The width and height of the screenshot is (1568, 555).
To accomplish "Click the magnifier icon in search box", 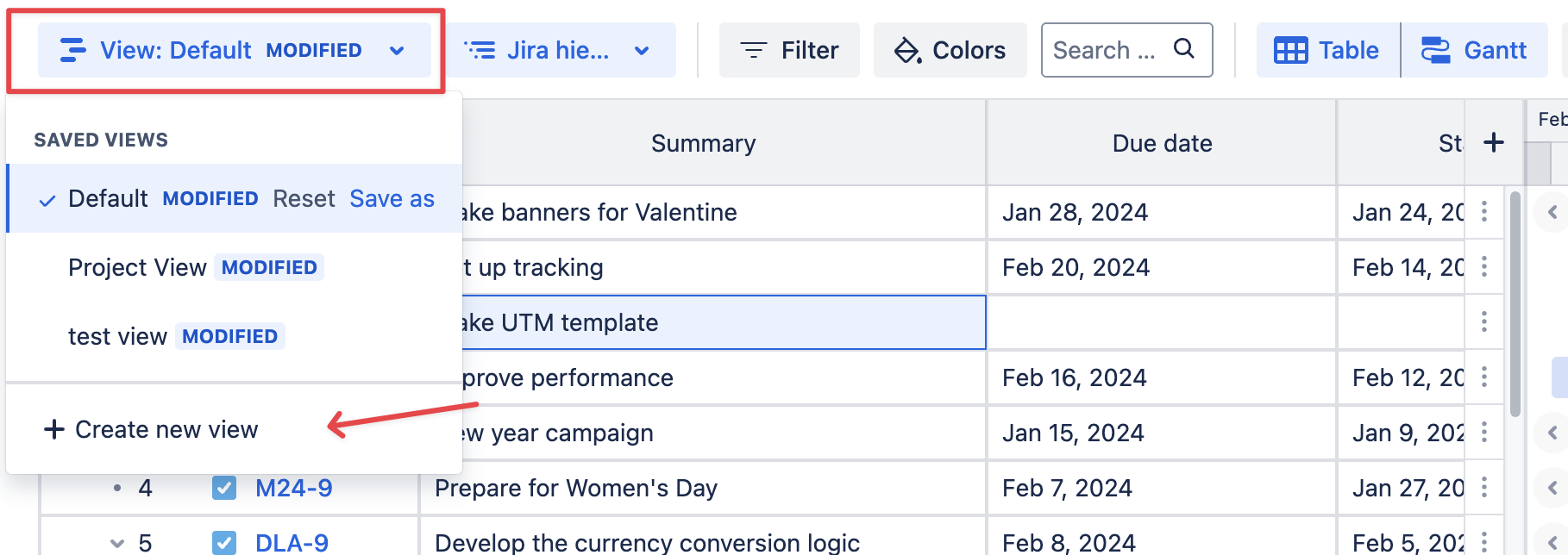I will 1184,49.
